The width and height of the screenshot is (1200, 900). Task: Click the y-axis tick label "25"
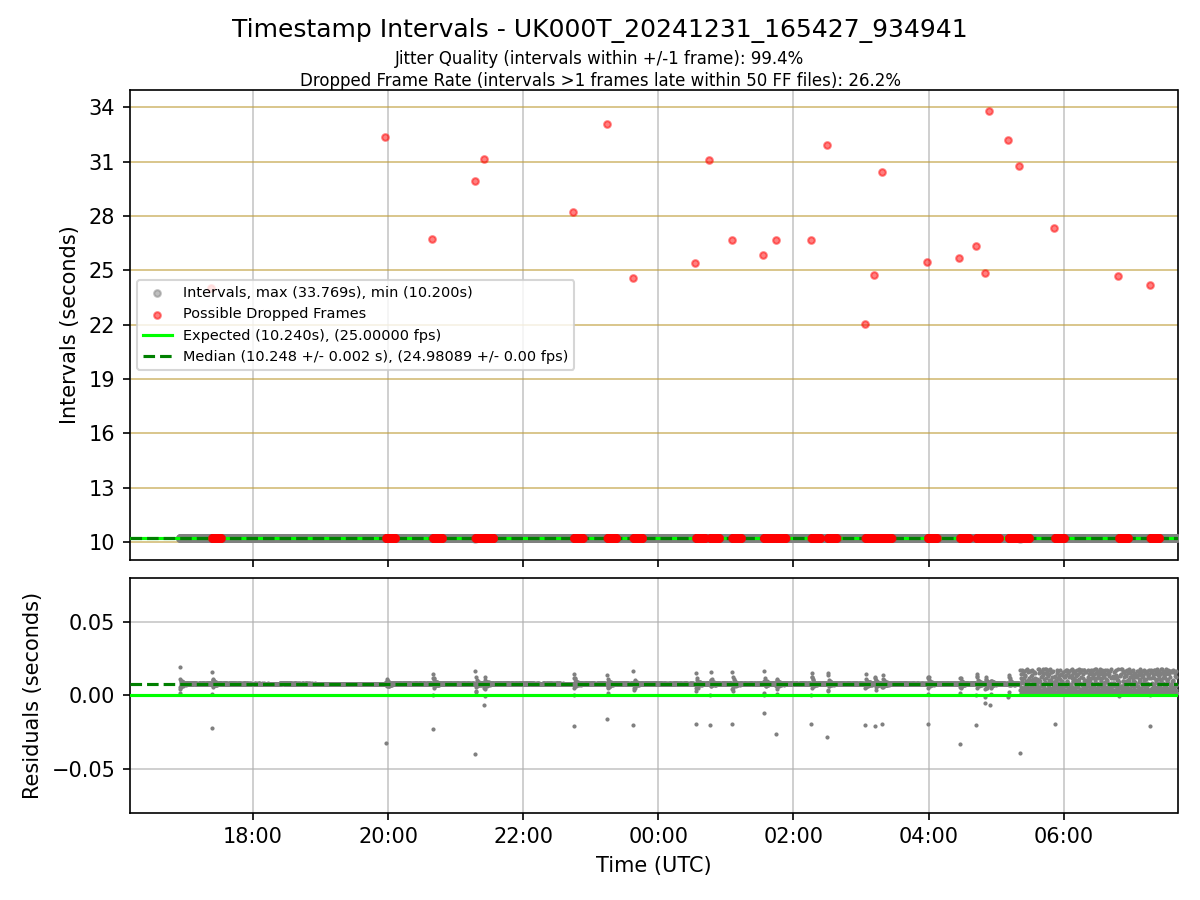click(104, 270)
